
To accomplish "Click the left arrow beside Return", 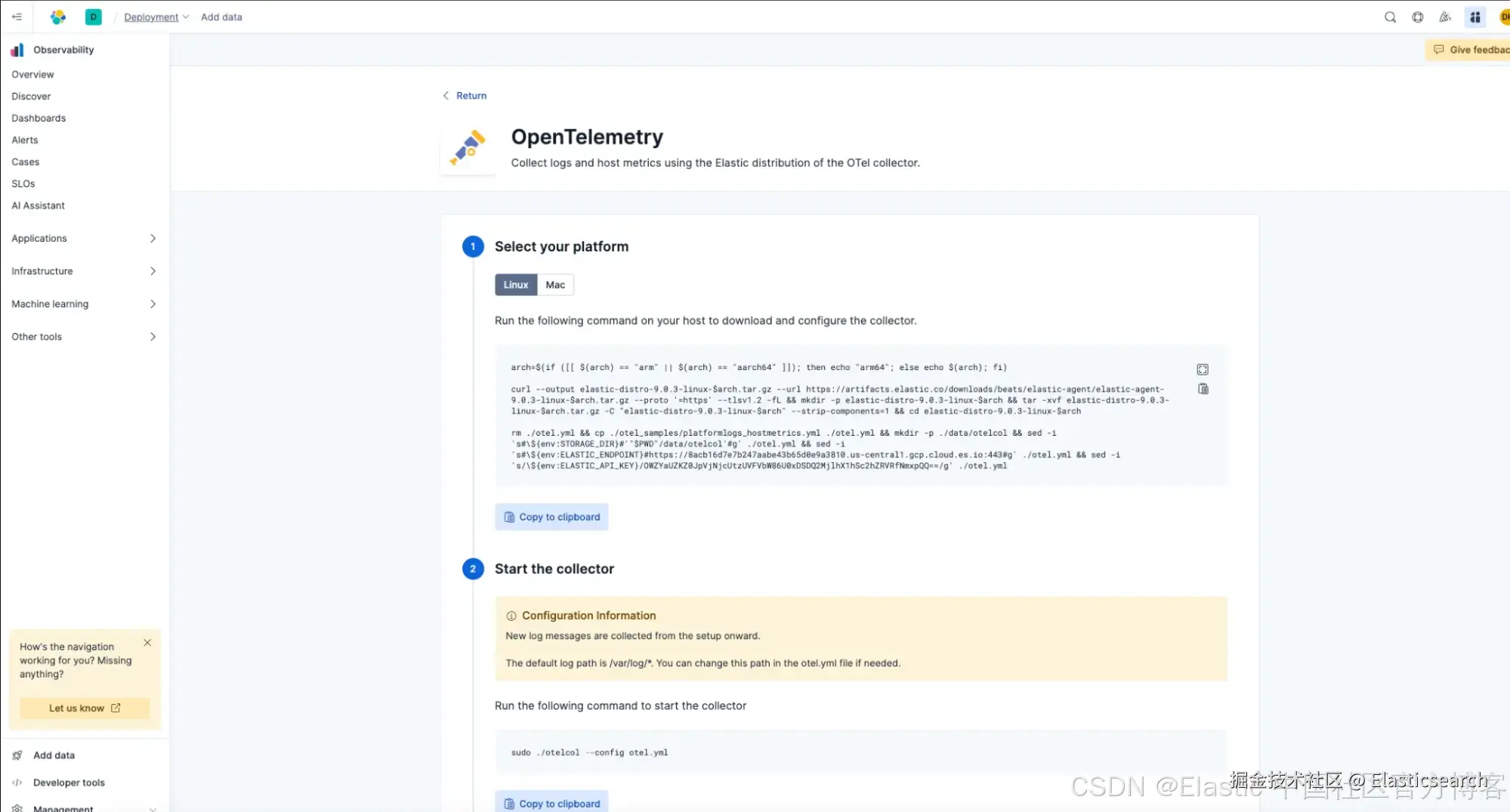I will (x=446, y=96).
